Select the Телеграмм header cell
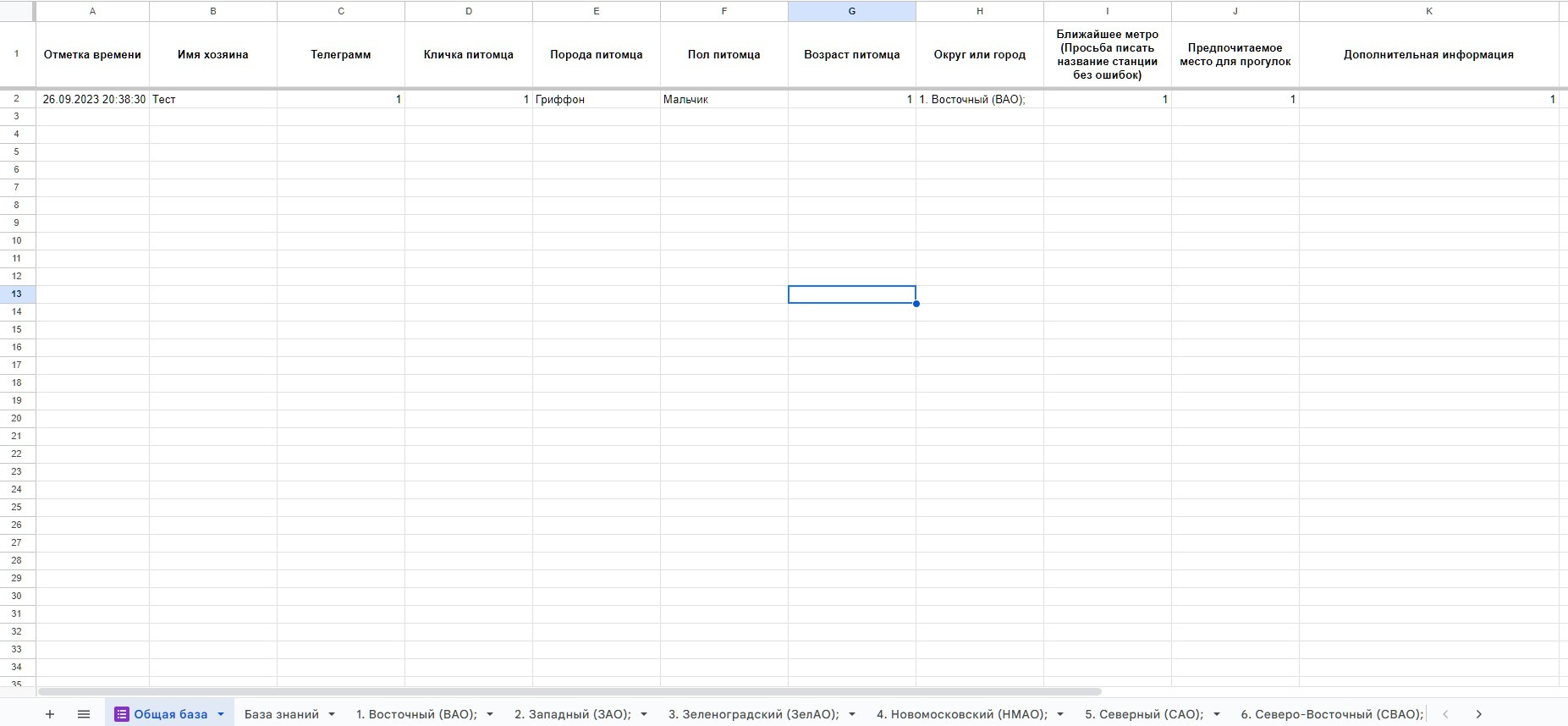 [x=341, y=54]
